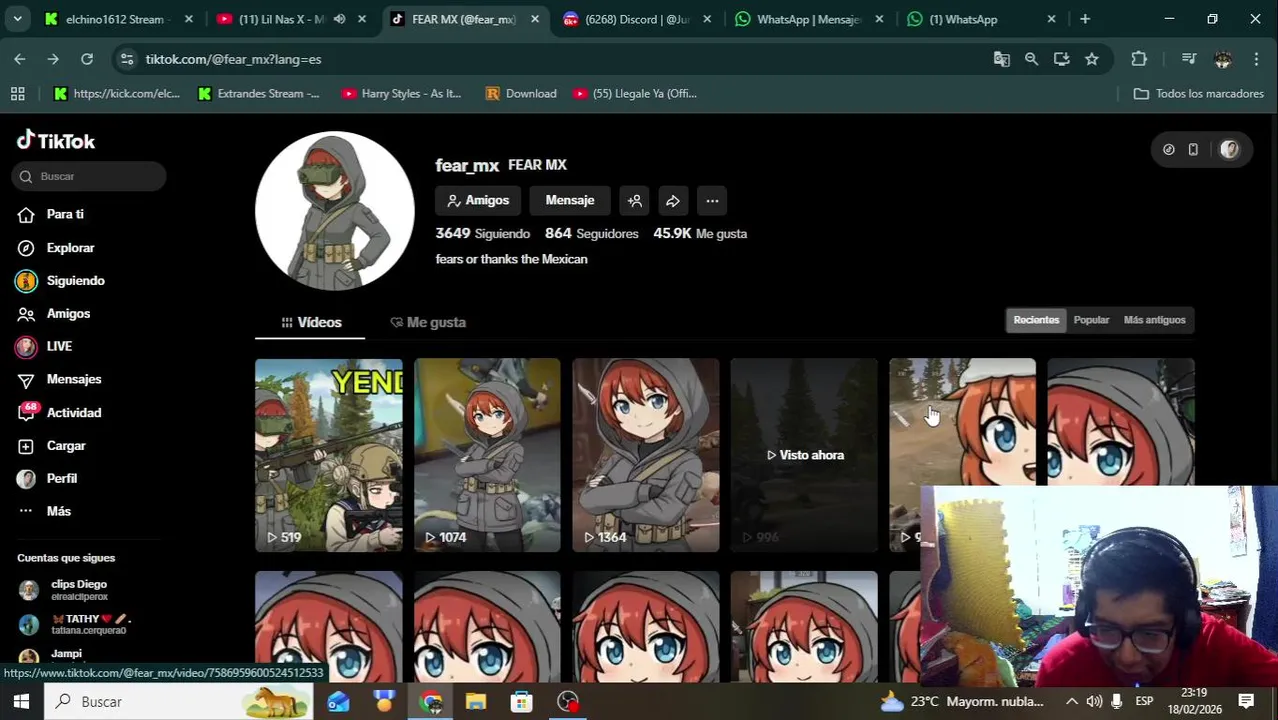Open the 3649 Siguiendo list

tap(482, 233)
